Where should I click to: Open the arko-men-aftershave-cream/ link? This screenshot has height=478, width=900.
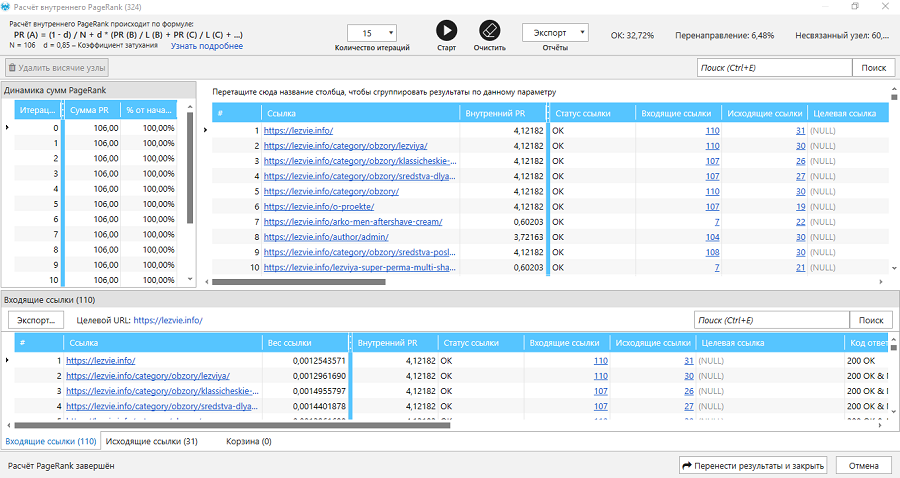[x=353, y=222]
